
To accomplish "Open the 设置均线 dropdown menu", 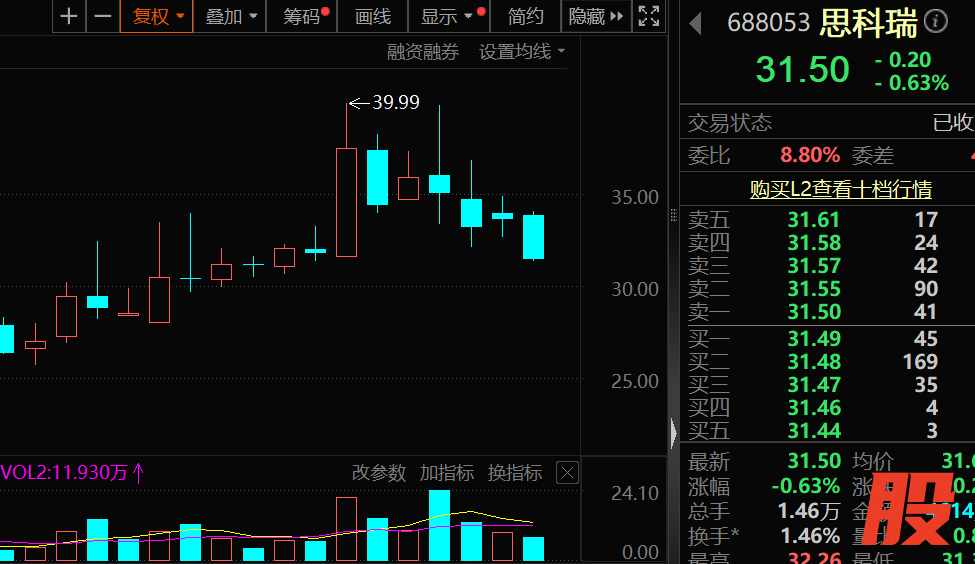I will click(522, 52).
